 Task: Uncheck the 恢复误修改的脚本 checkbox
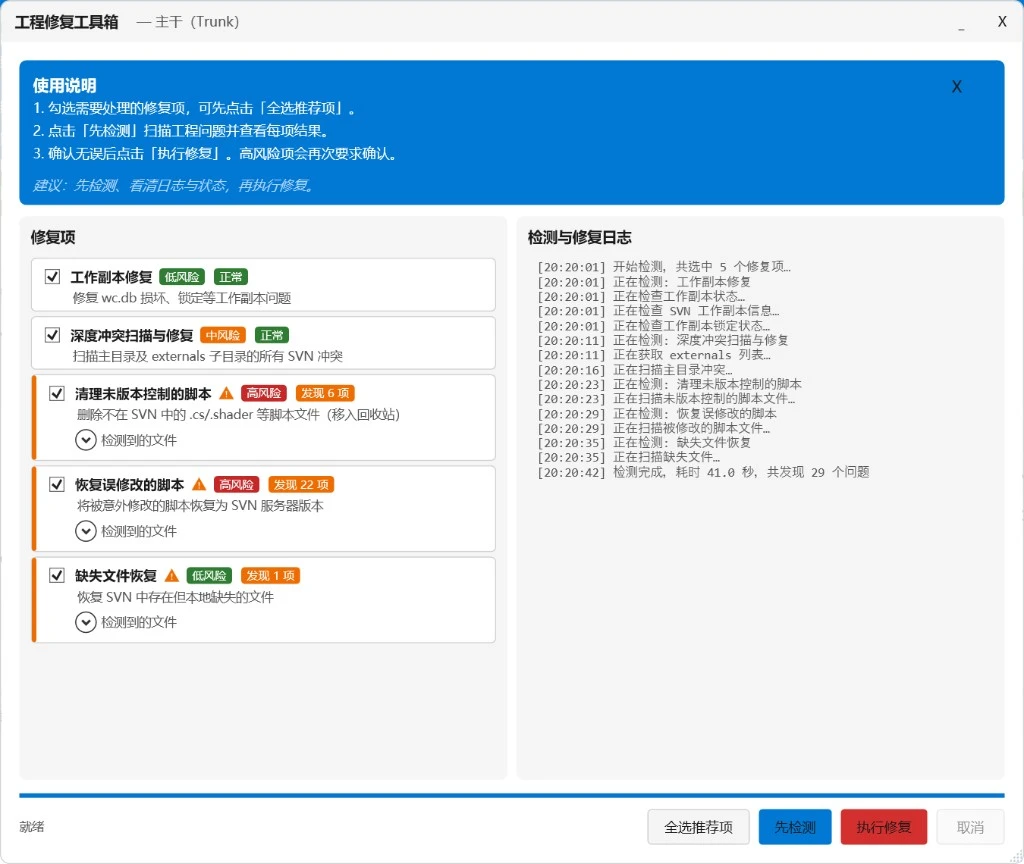tap(57, 484)
